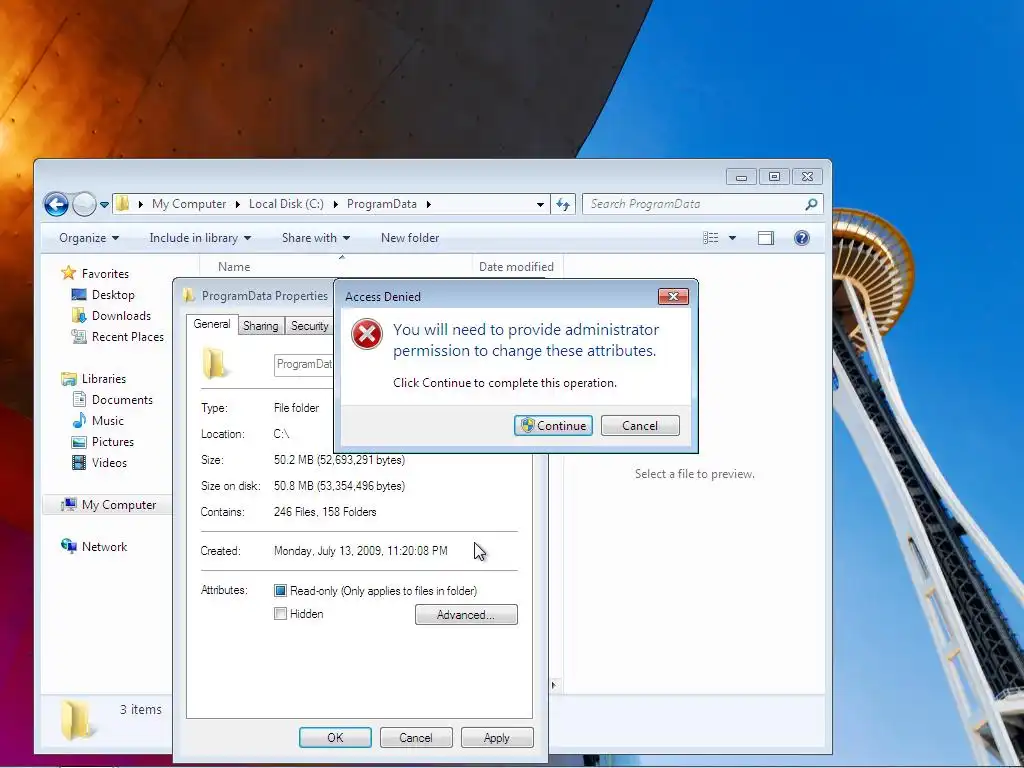This screenshot has width=1024, height=768.
Task: Click Cancel in ProgramData Properties
Action: 416,737
